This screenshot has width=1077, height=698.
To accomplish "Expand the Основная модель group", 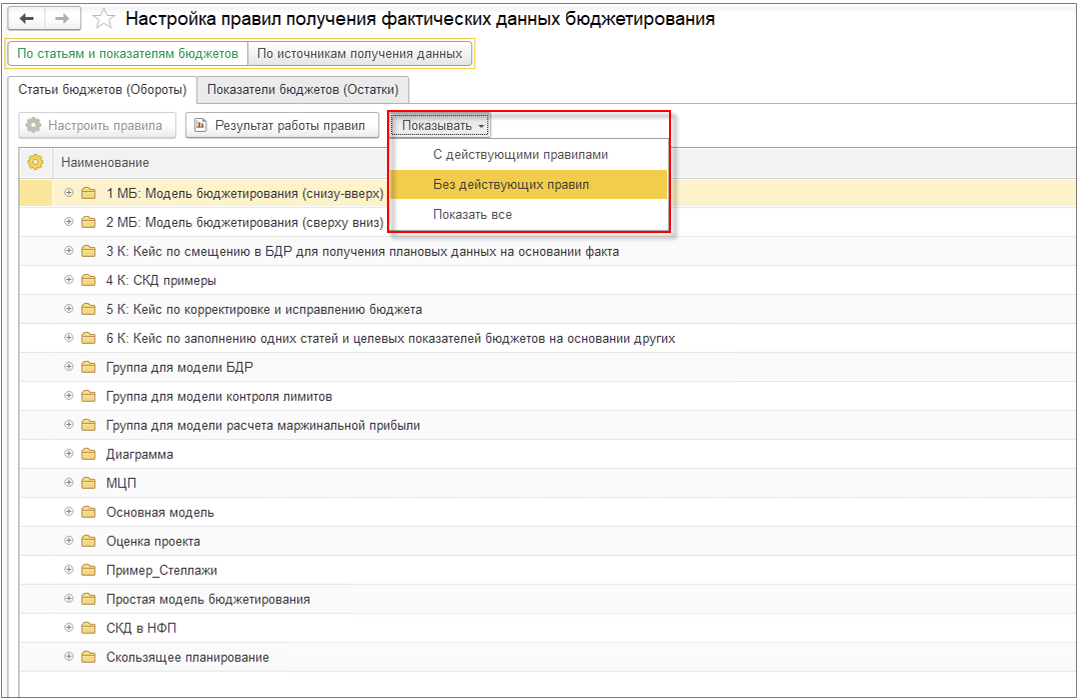I will pos(69,512).
